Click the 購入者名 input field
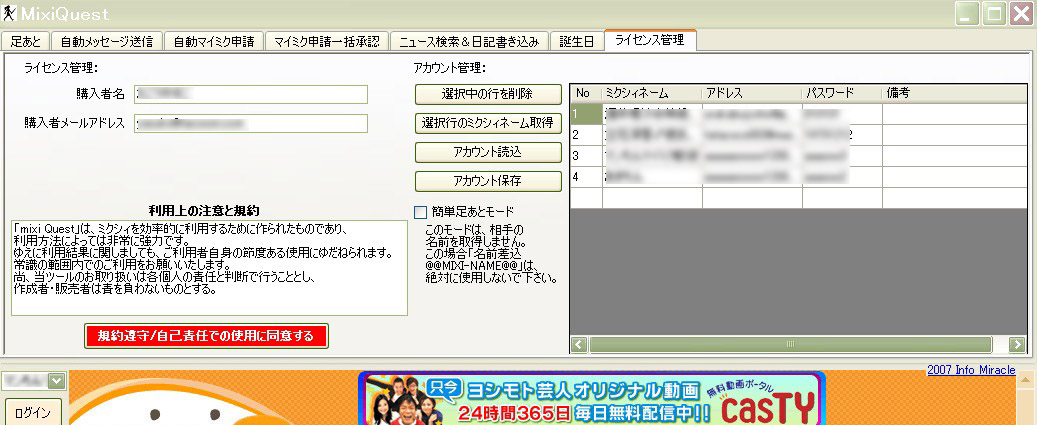 click(x=251, y=95)
